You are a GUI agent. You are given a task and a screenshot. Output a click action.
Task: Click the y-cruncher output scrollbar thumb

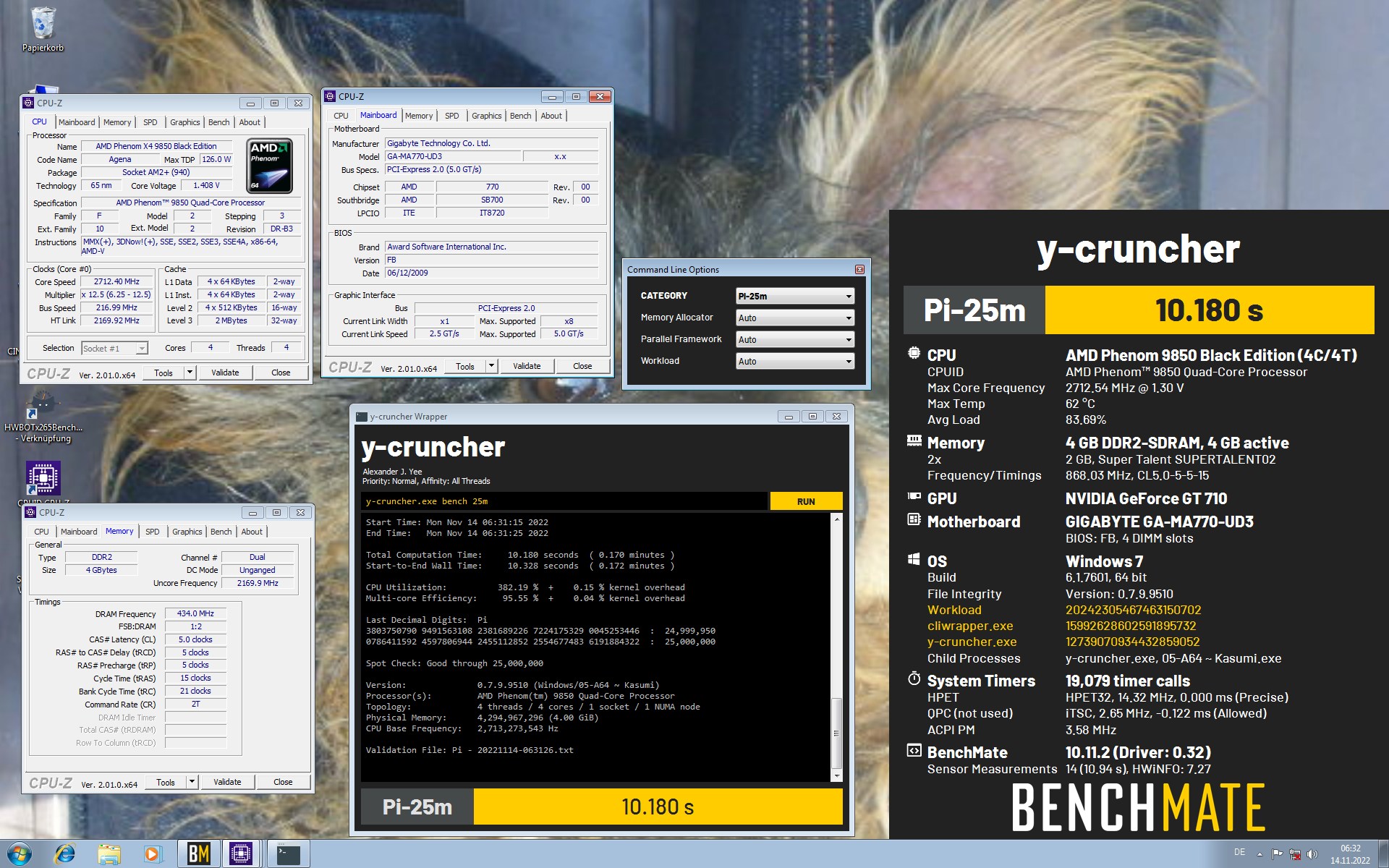pyautogui.click(x=837, y=732)
